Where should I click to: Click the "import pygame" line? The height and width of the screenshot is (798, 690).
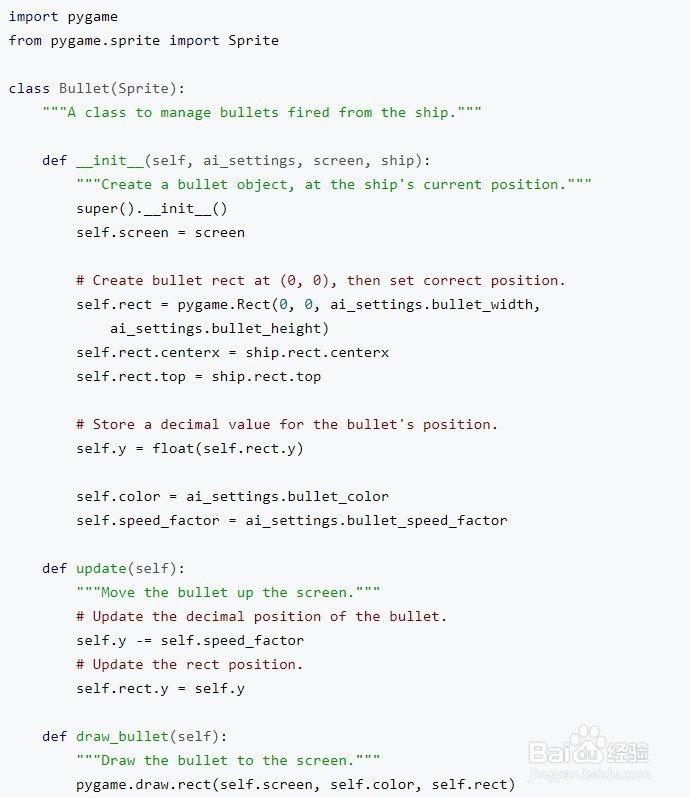[x=63, y=17]
